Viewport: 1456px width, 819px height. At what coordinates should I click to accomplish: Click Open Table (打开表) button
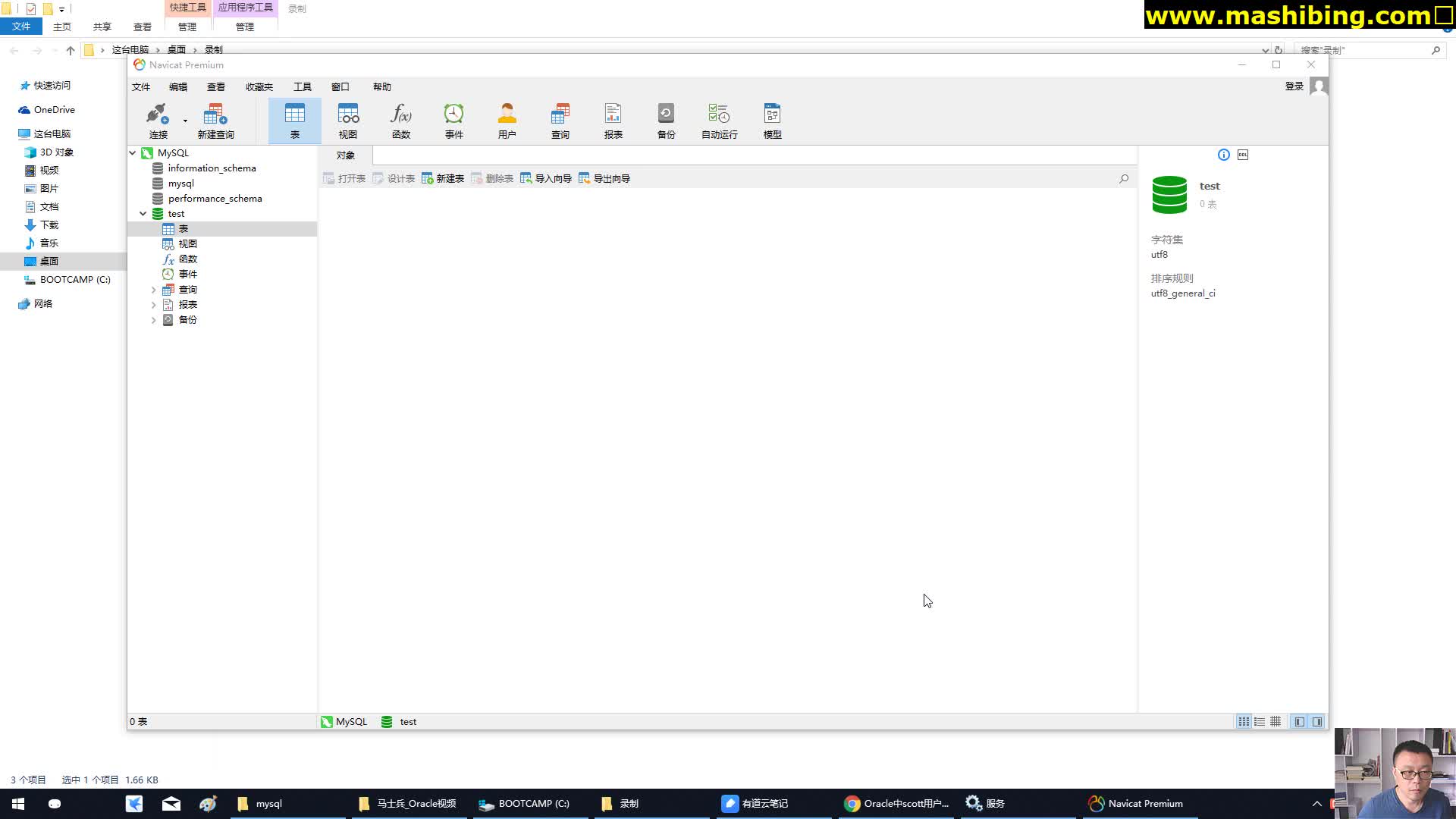point(344,179)
